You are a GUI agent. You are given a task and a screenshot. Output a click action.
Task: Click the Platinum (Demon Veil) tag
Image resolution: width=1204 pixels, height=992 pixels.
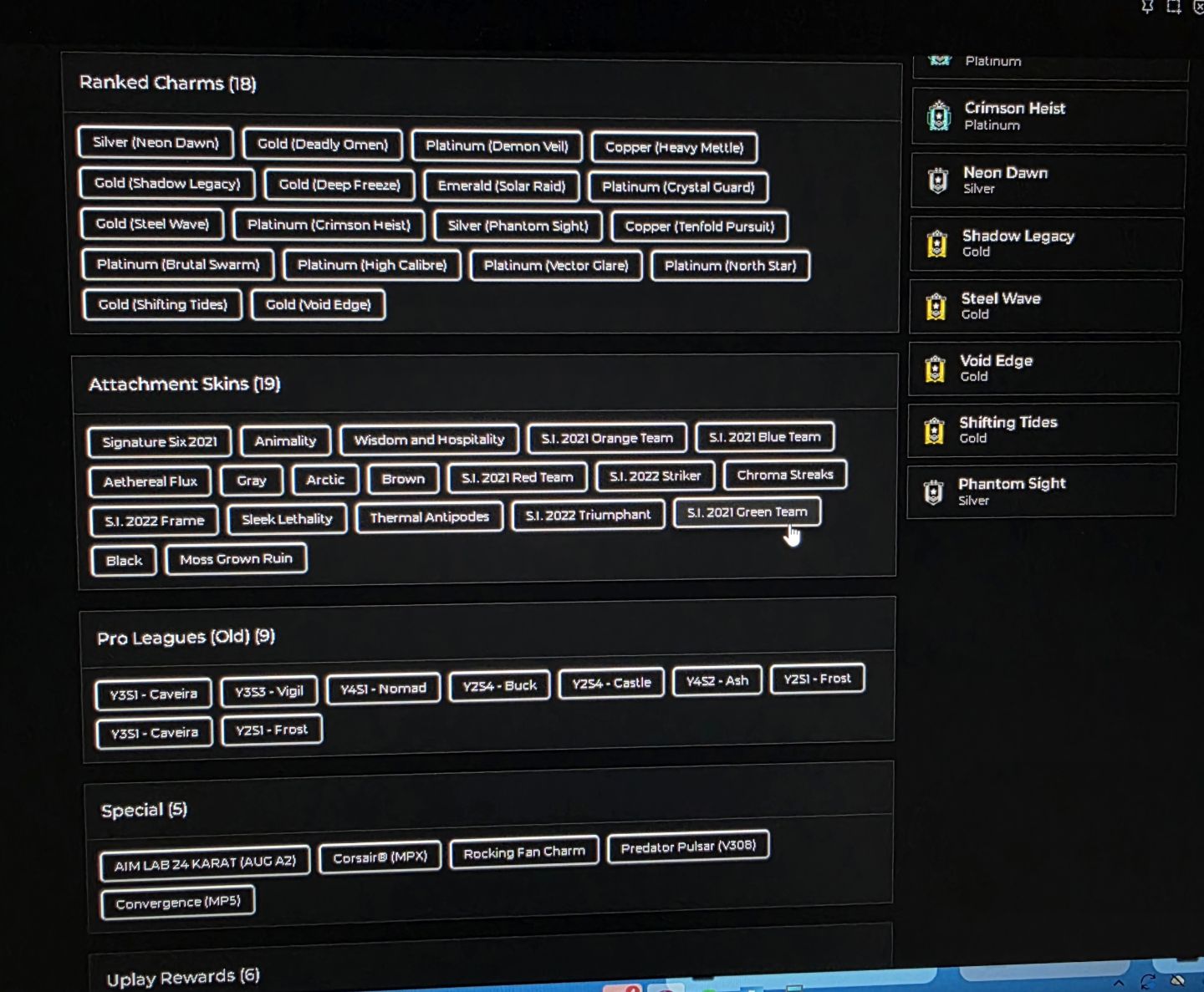[x=497, y=145]
